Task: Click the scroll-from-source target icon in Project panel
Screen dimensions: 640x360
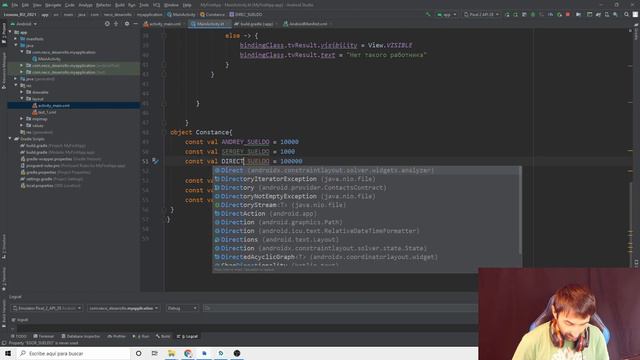Action: point(107,24)
